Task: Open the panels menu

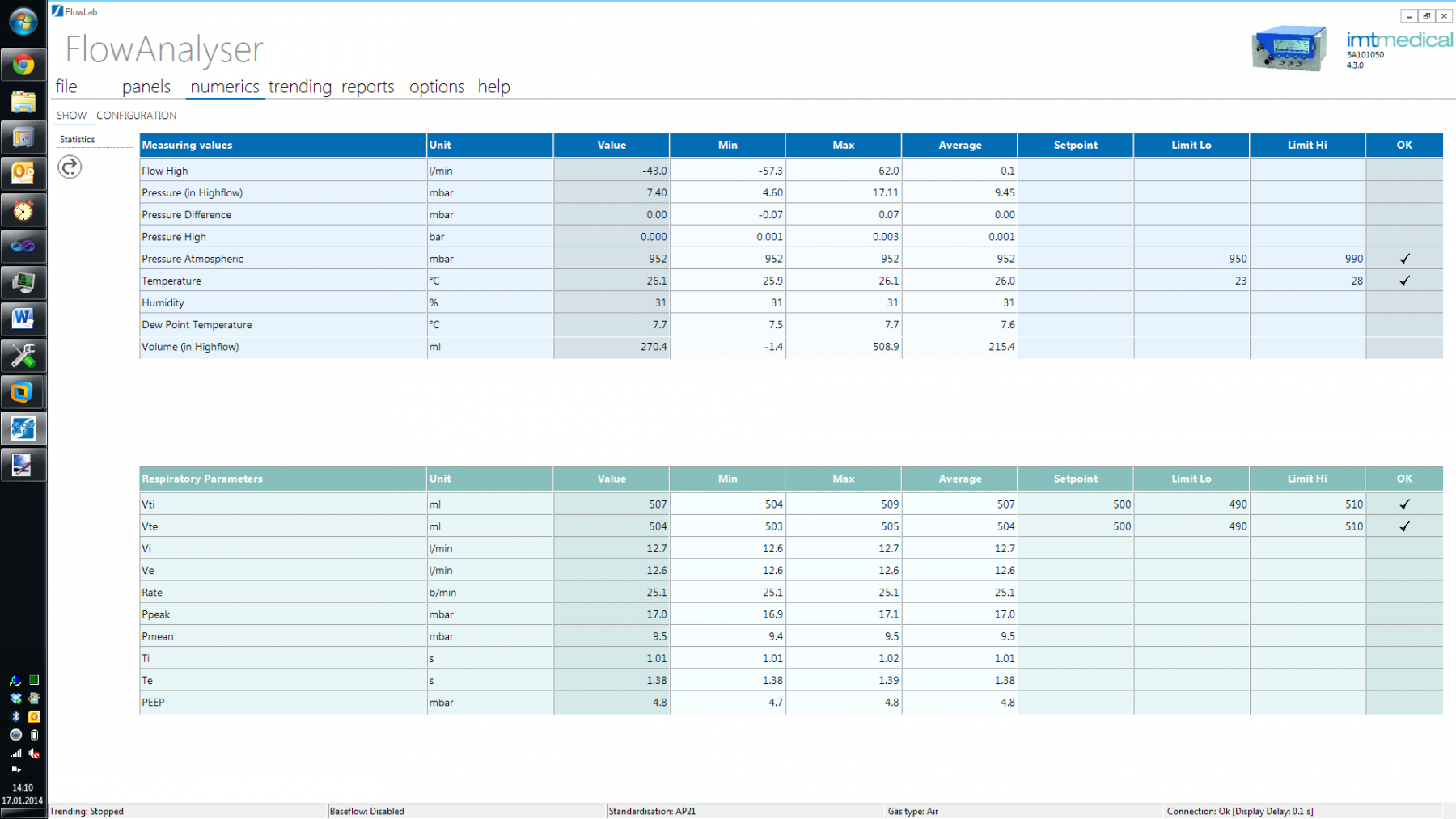Action: point(146,87)
